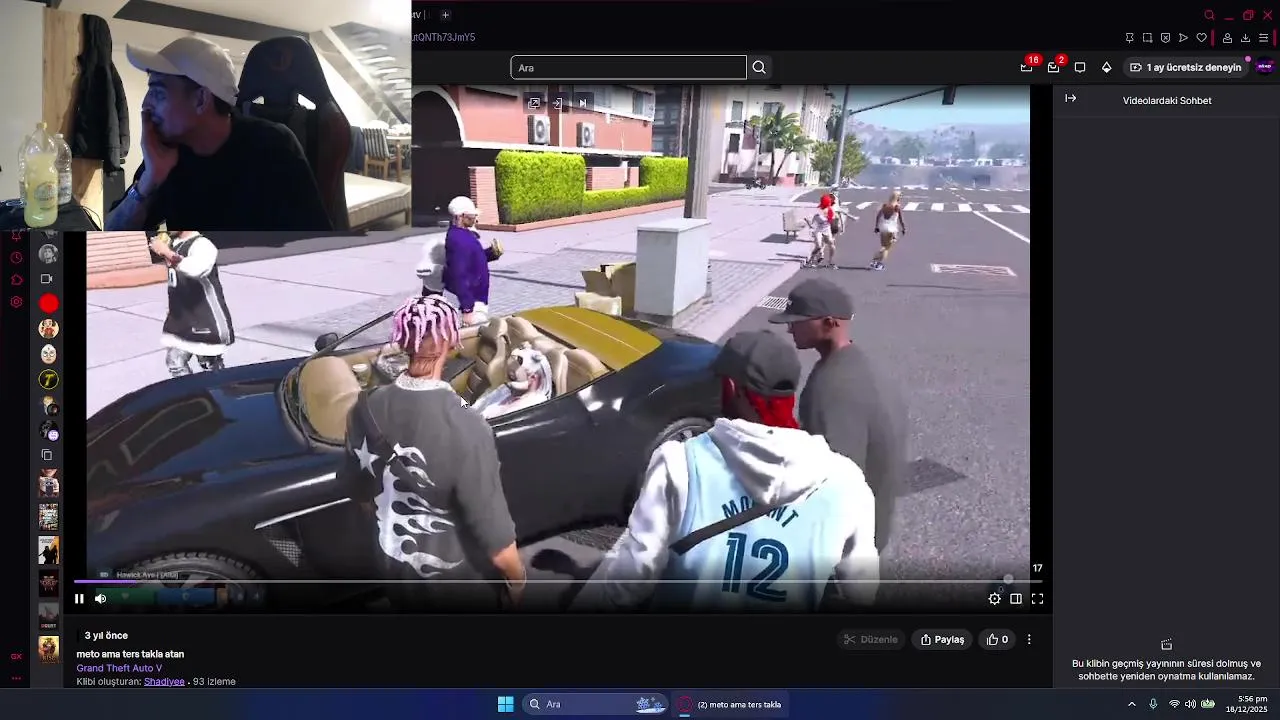Click the Twitch search field Ara
This screenshot has width=1280, height=720.
pyautogui.click(x=628, y=67)
